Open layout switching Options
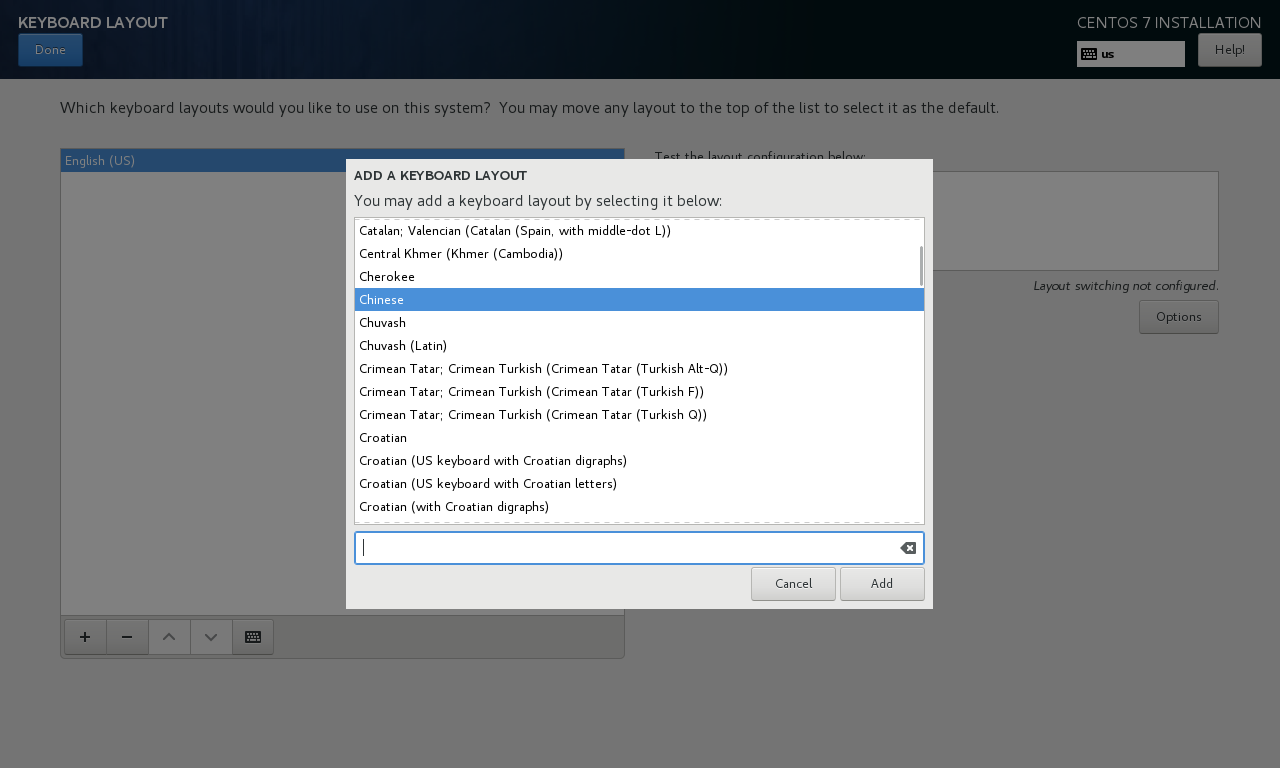This screenshot has height=768, width=1280. [1178, 317]
